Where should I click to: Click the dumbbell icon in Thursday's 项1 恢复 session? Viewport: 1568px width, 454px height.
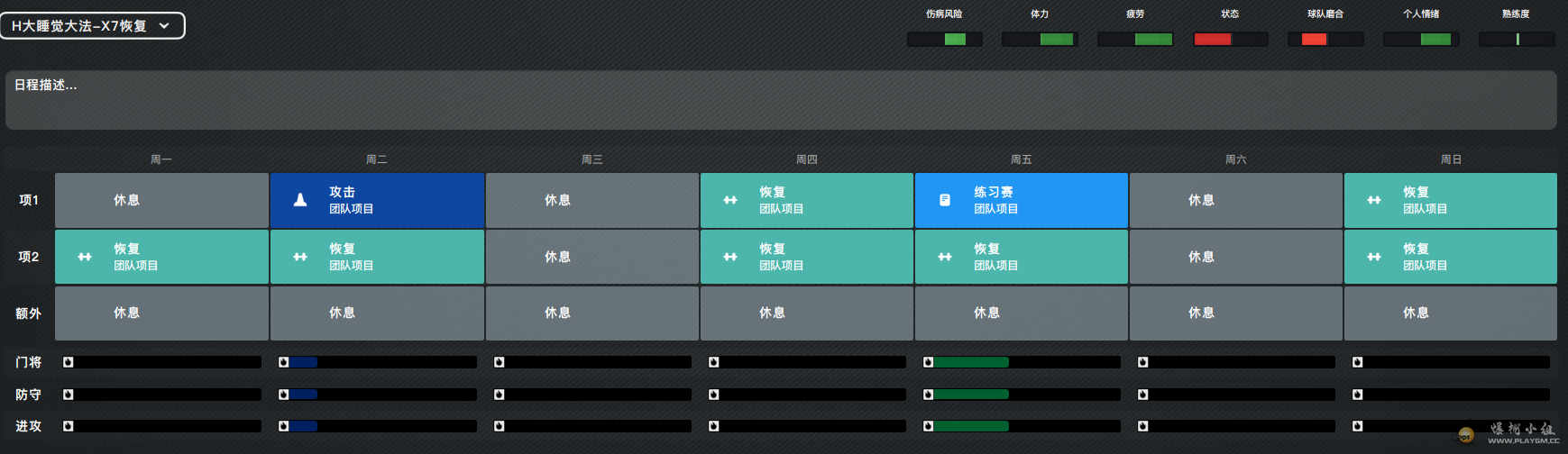(730, 200)
